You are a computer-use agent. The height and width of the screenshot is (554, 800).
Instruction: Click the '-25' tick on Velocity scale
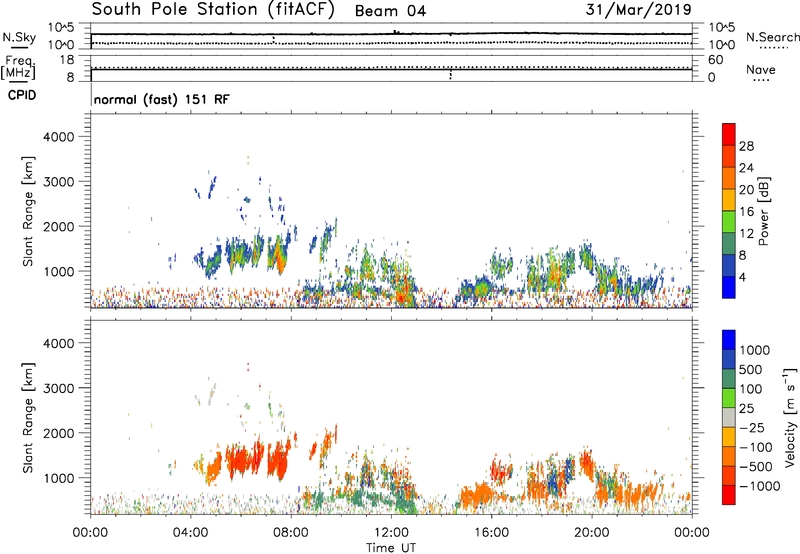coord(753,428)
